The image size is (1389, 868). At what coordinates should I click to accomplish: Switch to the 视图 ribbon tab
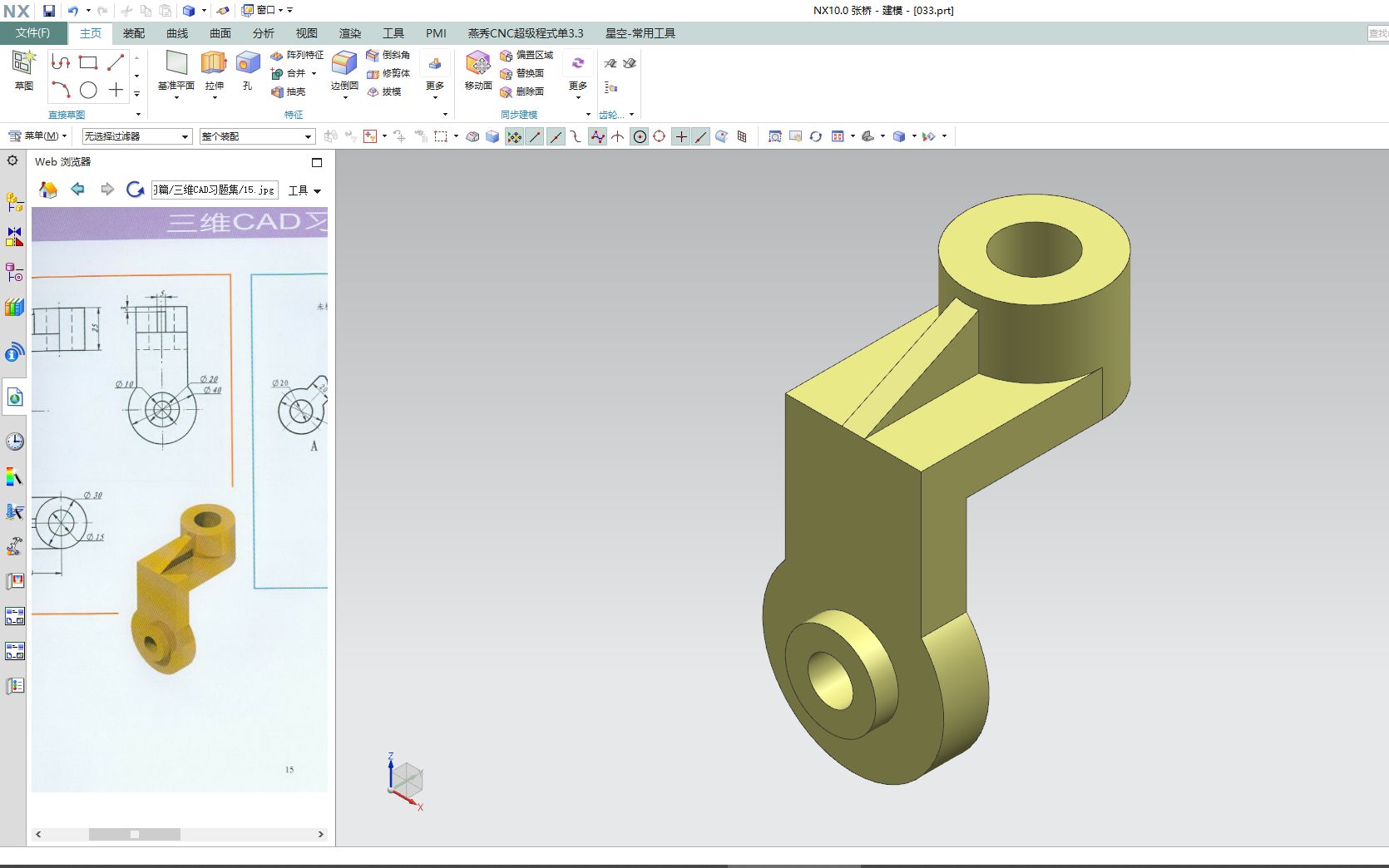click(x=307, y=33)
